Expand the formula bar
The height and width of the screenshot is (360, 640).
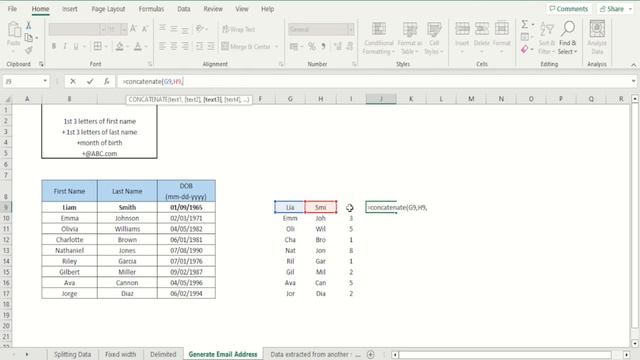633,81
